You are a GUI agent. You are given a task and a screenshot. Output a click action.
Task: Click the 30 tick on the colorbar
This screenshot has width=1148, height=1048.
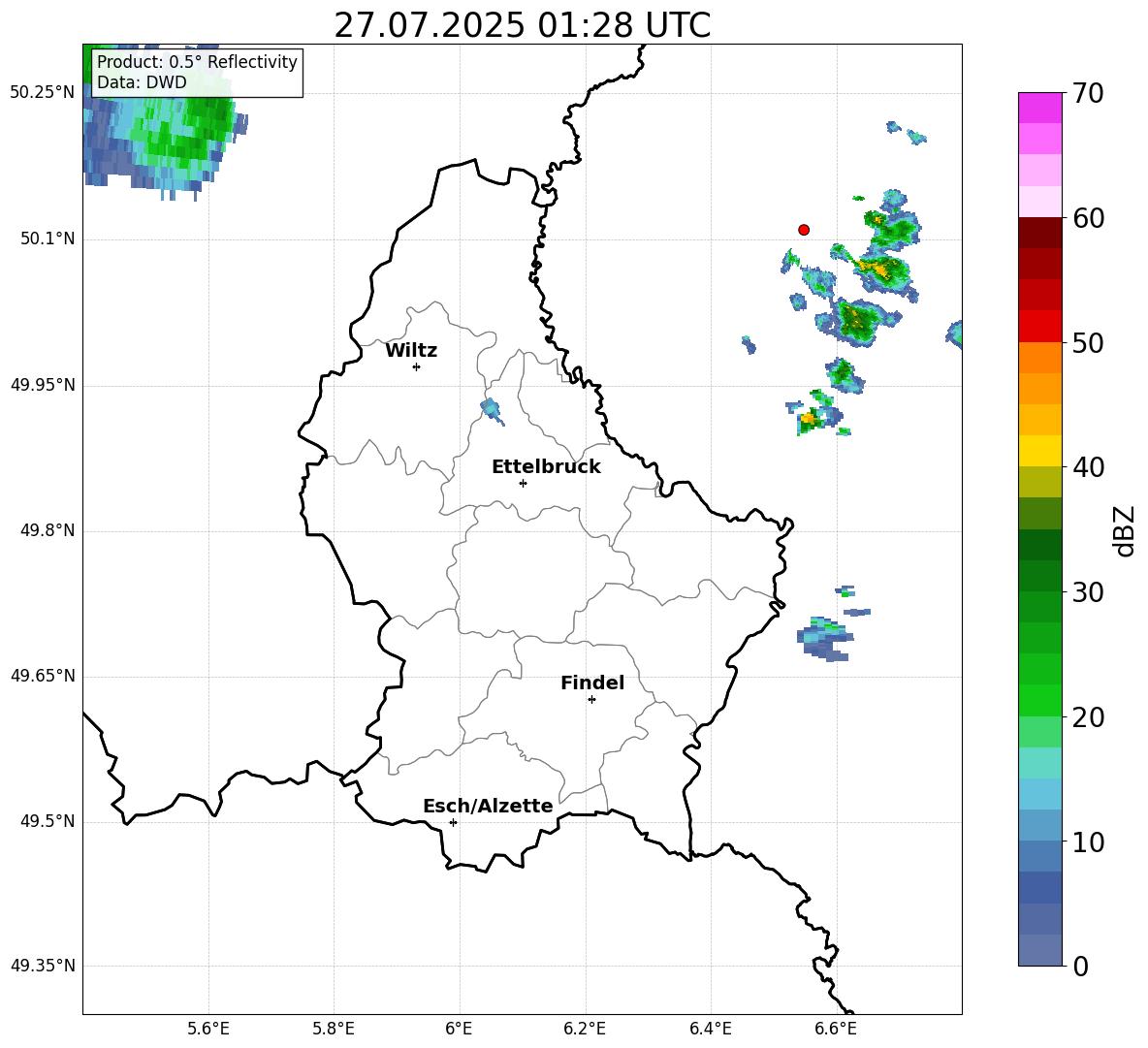point(1088,592)
